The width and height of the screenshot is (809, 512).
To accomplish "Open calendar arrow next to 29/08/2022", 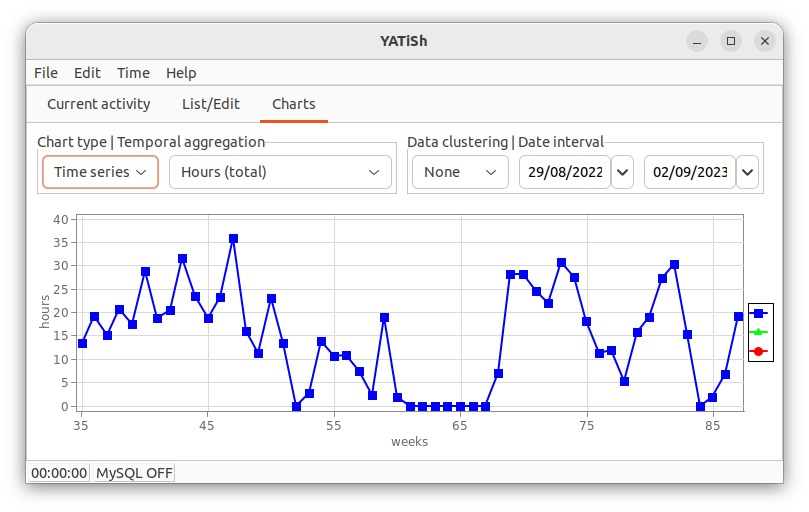I will [x=623, y=172].
